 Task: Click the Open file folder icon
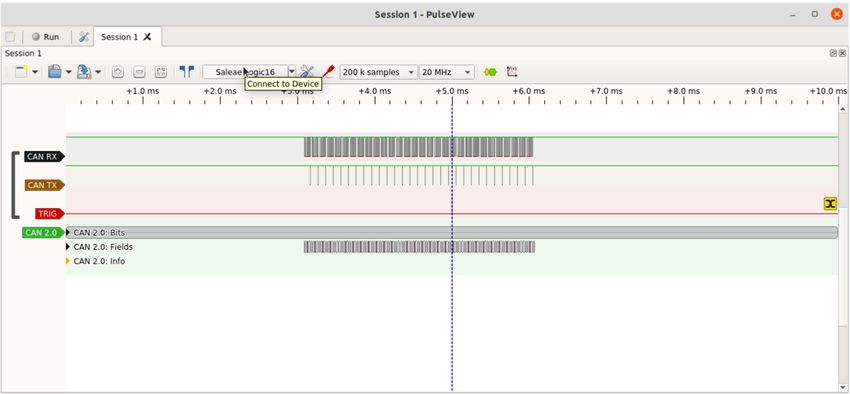pos(55,72)
